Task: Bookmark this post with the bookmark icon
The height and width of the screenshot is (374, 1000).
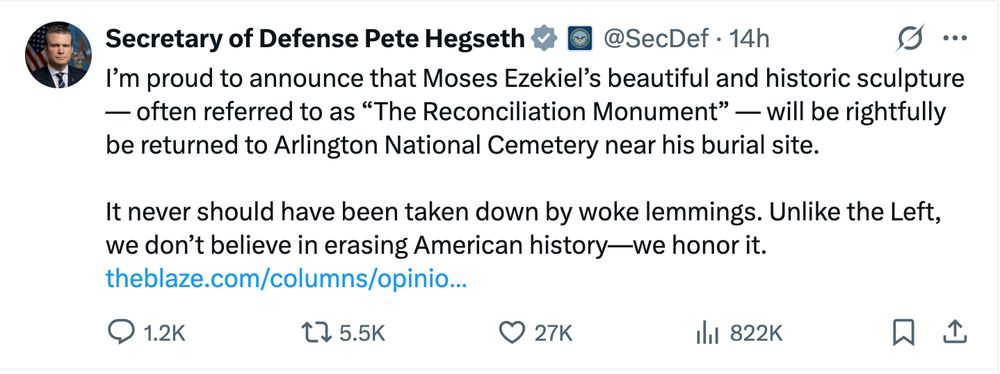Action: [x=903, y=333]
